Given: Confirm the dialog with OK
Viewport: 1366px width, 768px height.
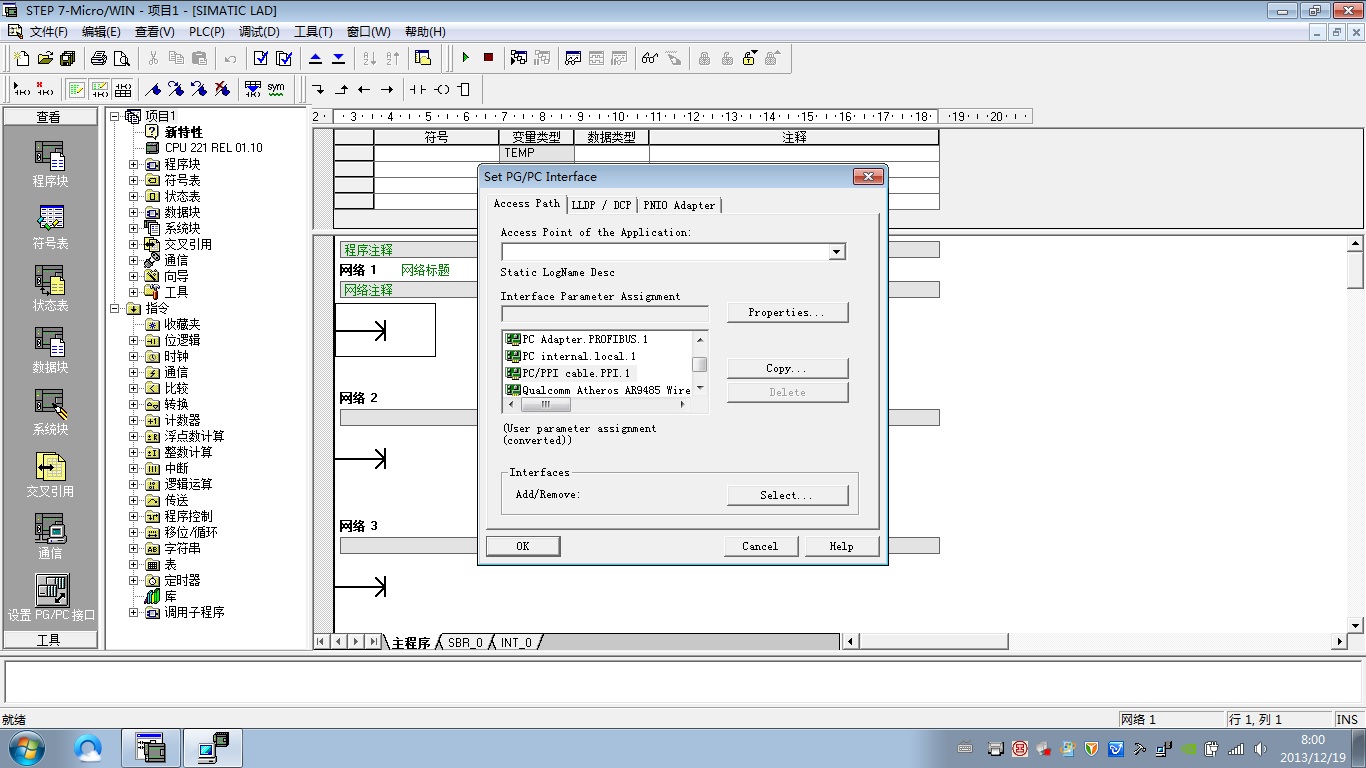Looking at the screenshot, I should [523, 546].
